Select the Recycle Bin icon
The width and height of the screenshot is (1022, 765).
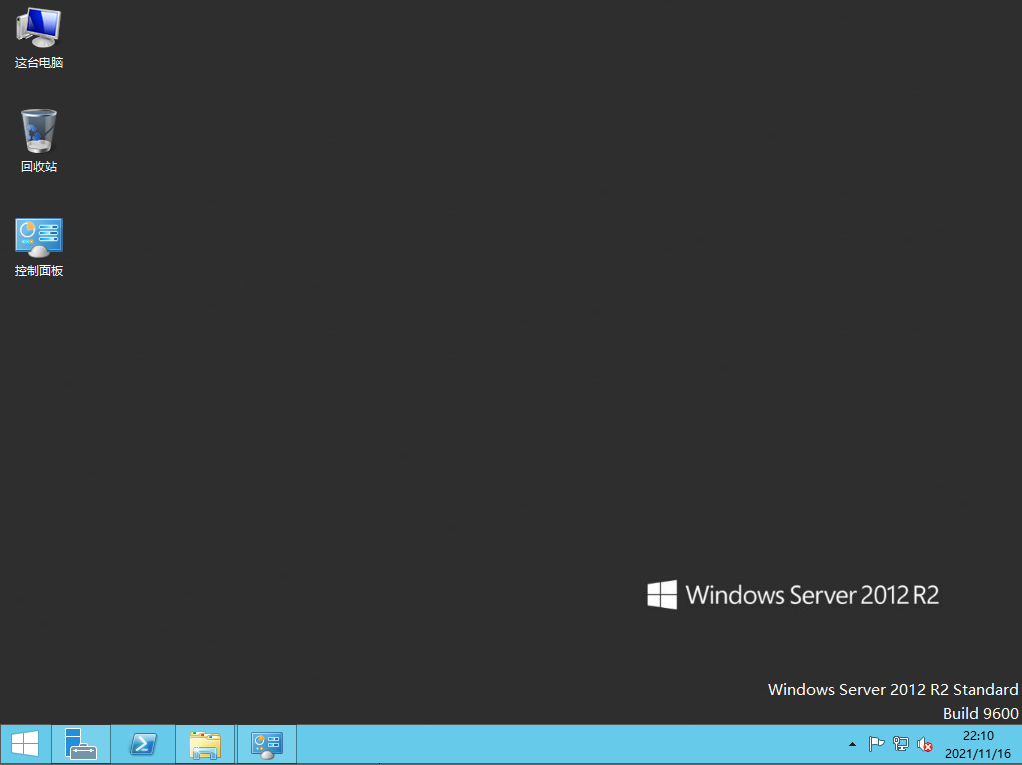coord(38,133)
